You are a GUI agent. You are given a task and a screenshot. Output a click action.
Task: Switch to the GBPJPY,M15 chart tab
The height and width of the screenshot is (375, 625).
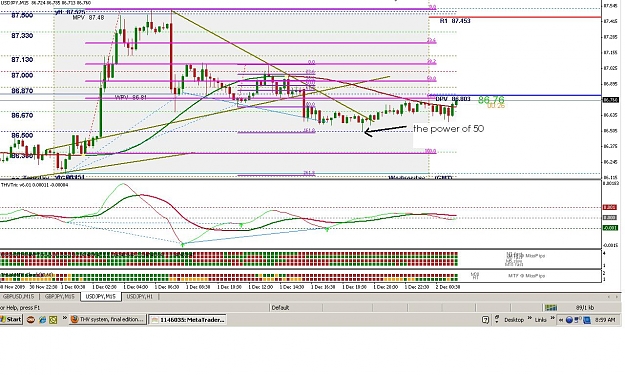(59, 297)
